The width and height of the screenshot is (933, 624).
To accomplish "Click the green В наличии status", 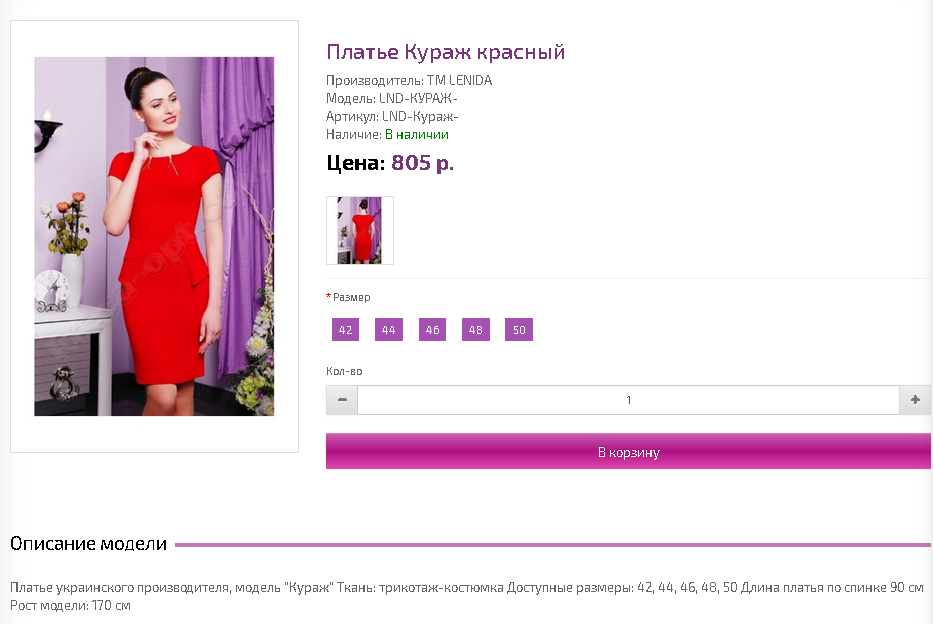I will [x=417, y=134].
